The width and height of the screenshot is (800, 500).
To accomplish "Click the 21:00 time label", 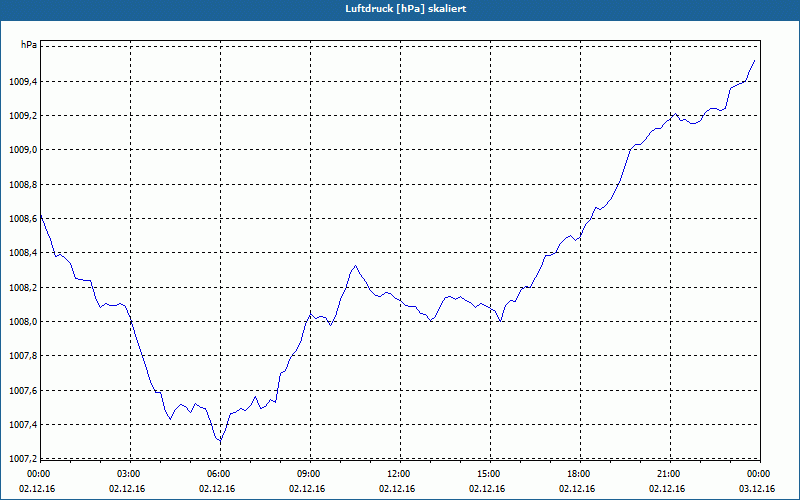I will (668, 474).
